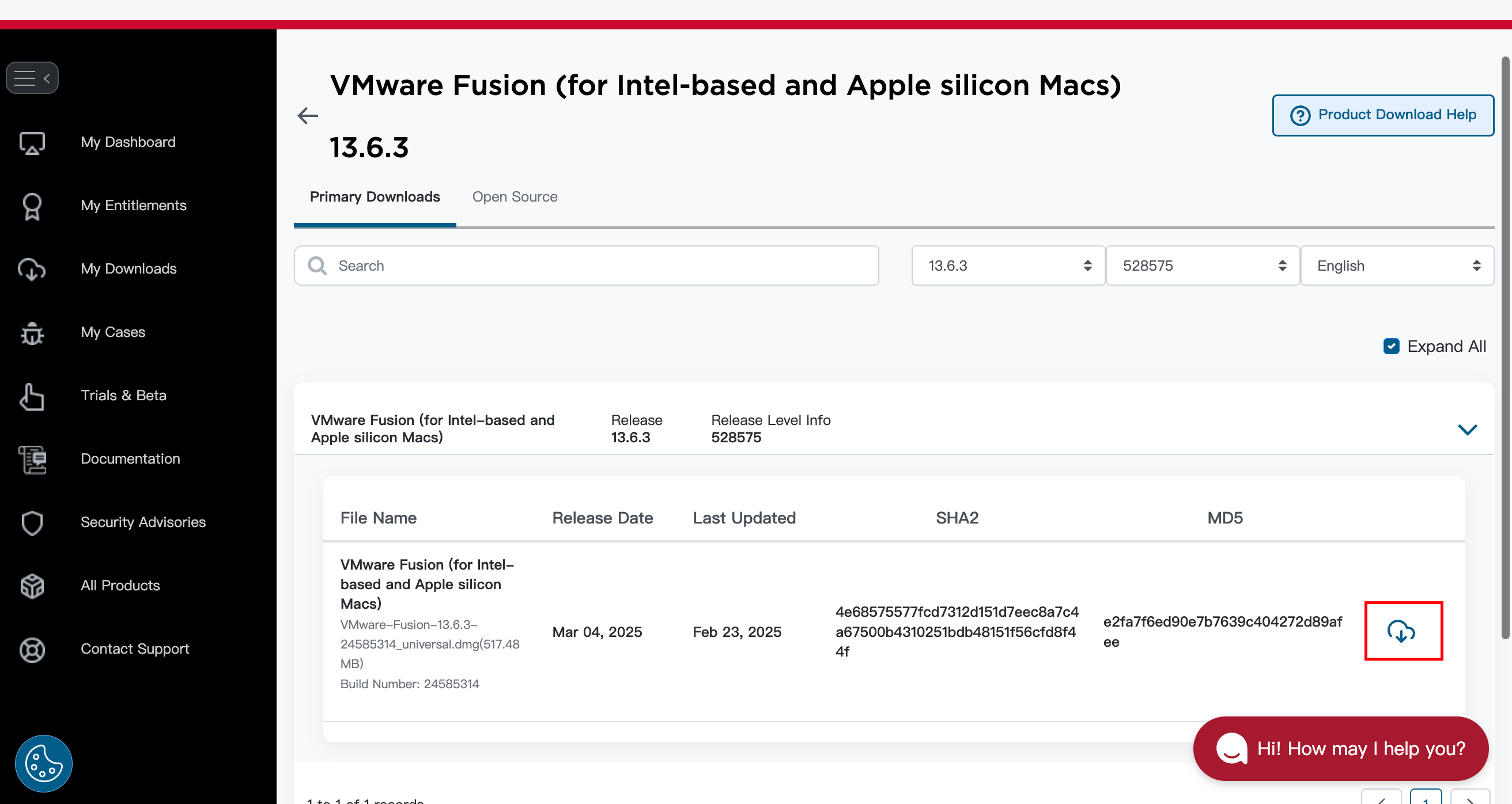Switch to the Open Source tab
1512x804 pixels.
[514, 197]
